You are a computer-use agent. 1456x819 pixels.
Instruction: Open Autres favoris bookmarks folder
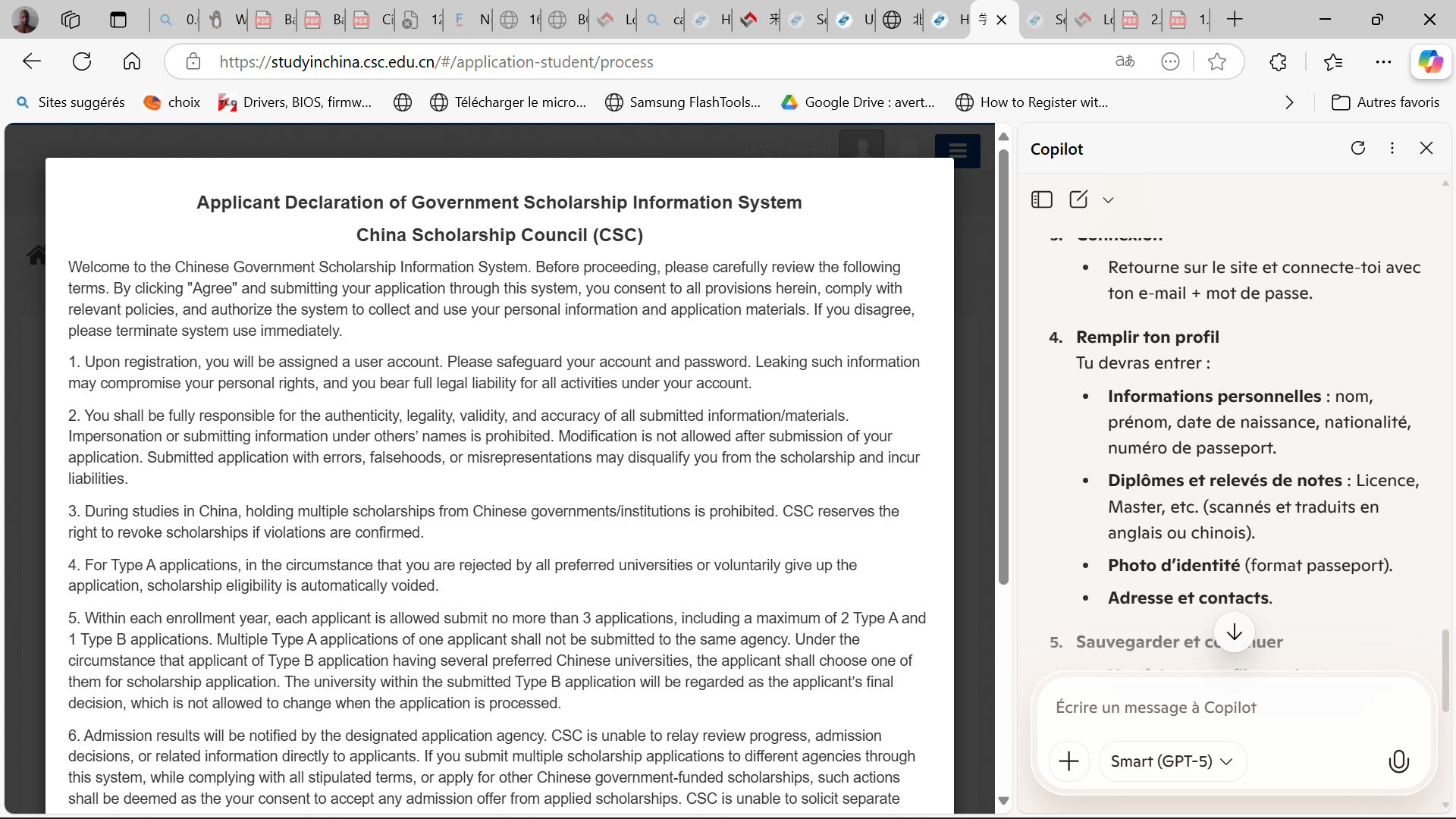pos(1385,102)
